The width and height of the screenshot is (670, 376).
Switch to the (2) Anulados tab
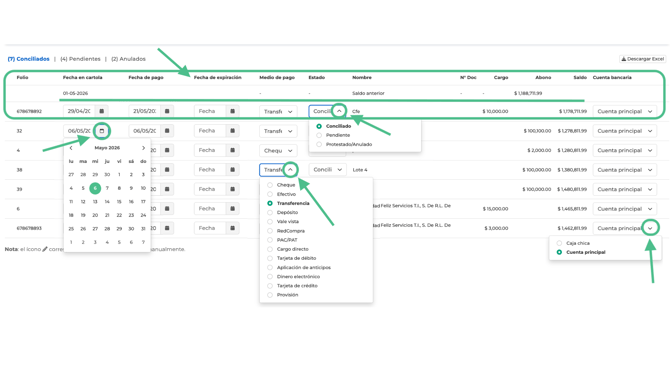tap(128, 59)
